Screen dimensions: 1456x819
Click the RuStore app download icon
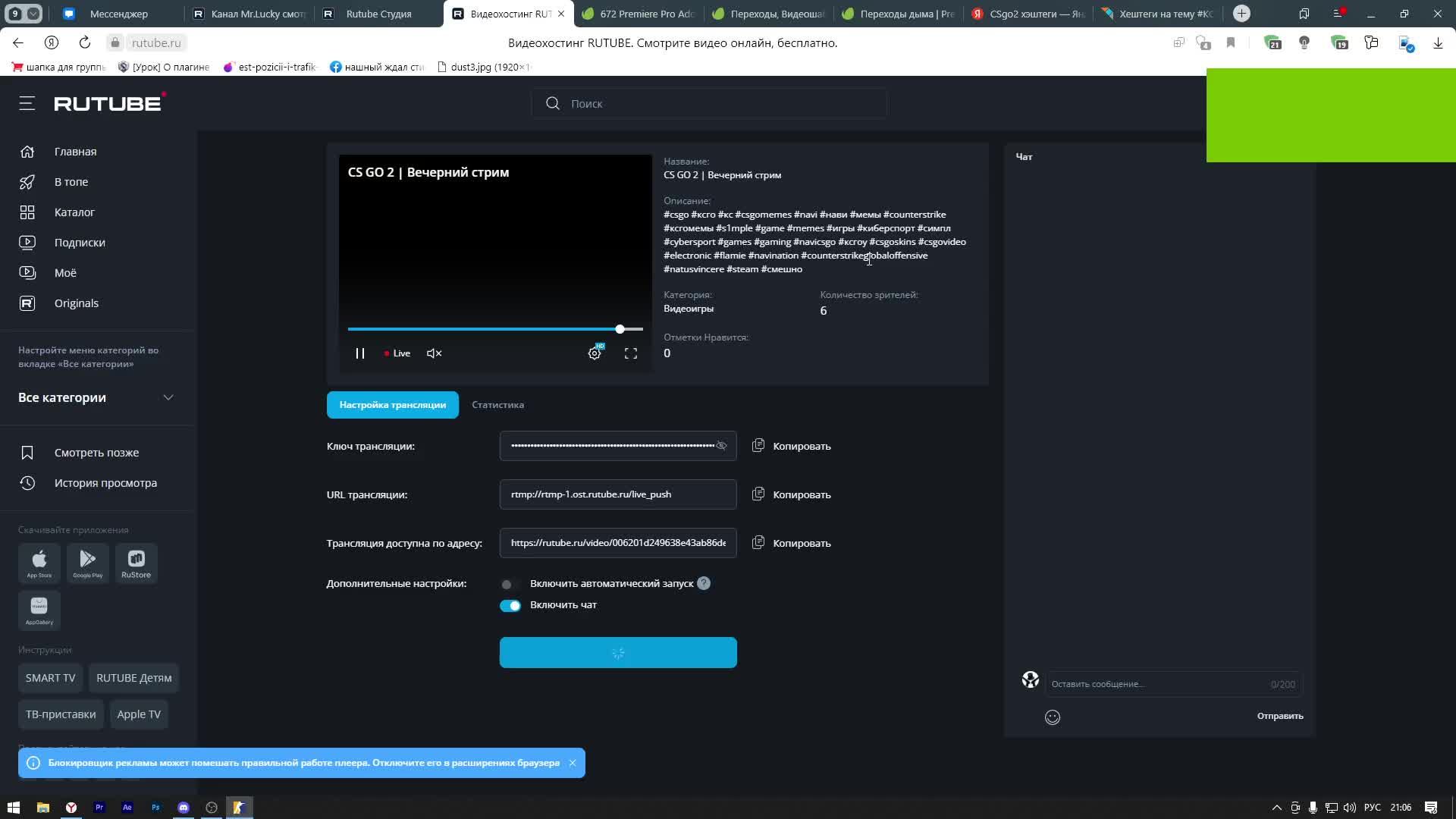[136, 563]
